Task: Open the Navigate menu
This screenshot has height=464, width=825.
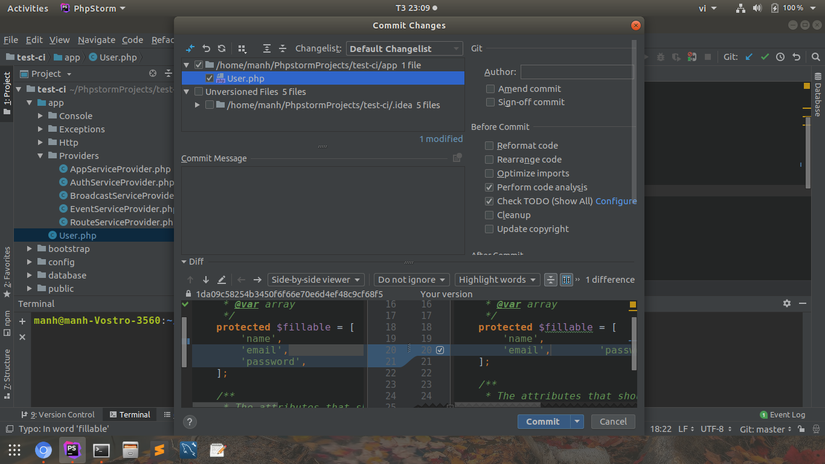Action: pyautogui.click(x=96, y=40)
